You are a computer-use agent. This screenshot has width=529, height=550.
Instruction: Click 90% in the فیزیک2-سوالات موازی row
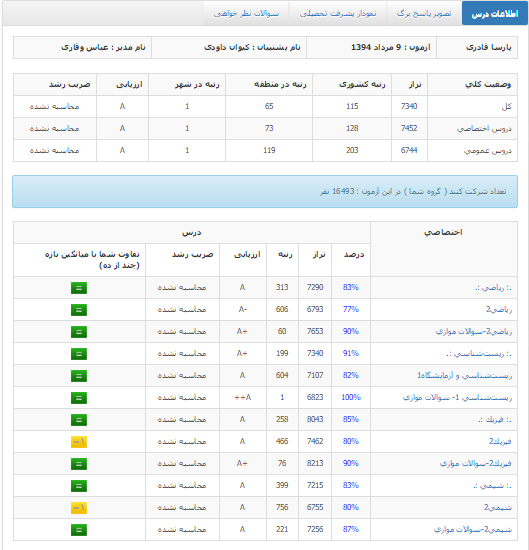(x=351, y=463)
